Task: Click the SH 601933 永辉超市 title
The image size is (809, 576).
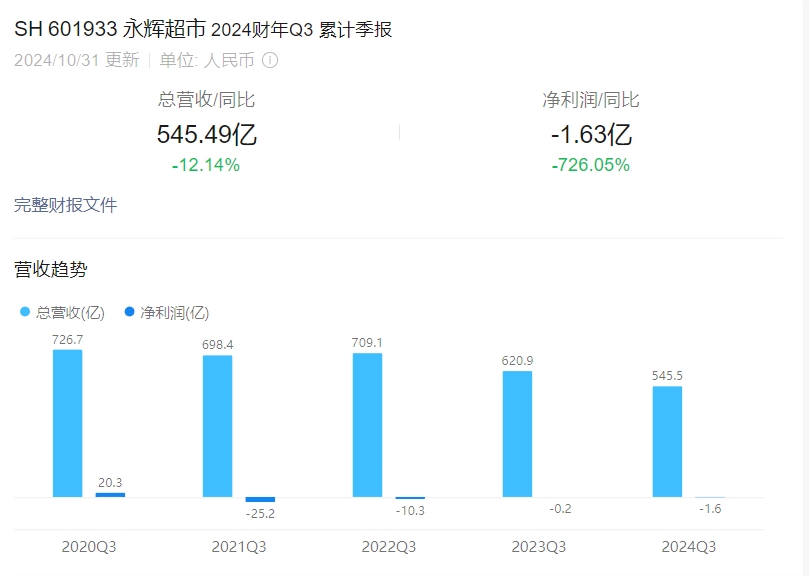Action: click(110, 29)
